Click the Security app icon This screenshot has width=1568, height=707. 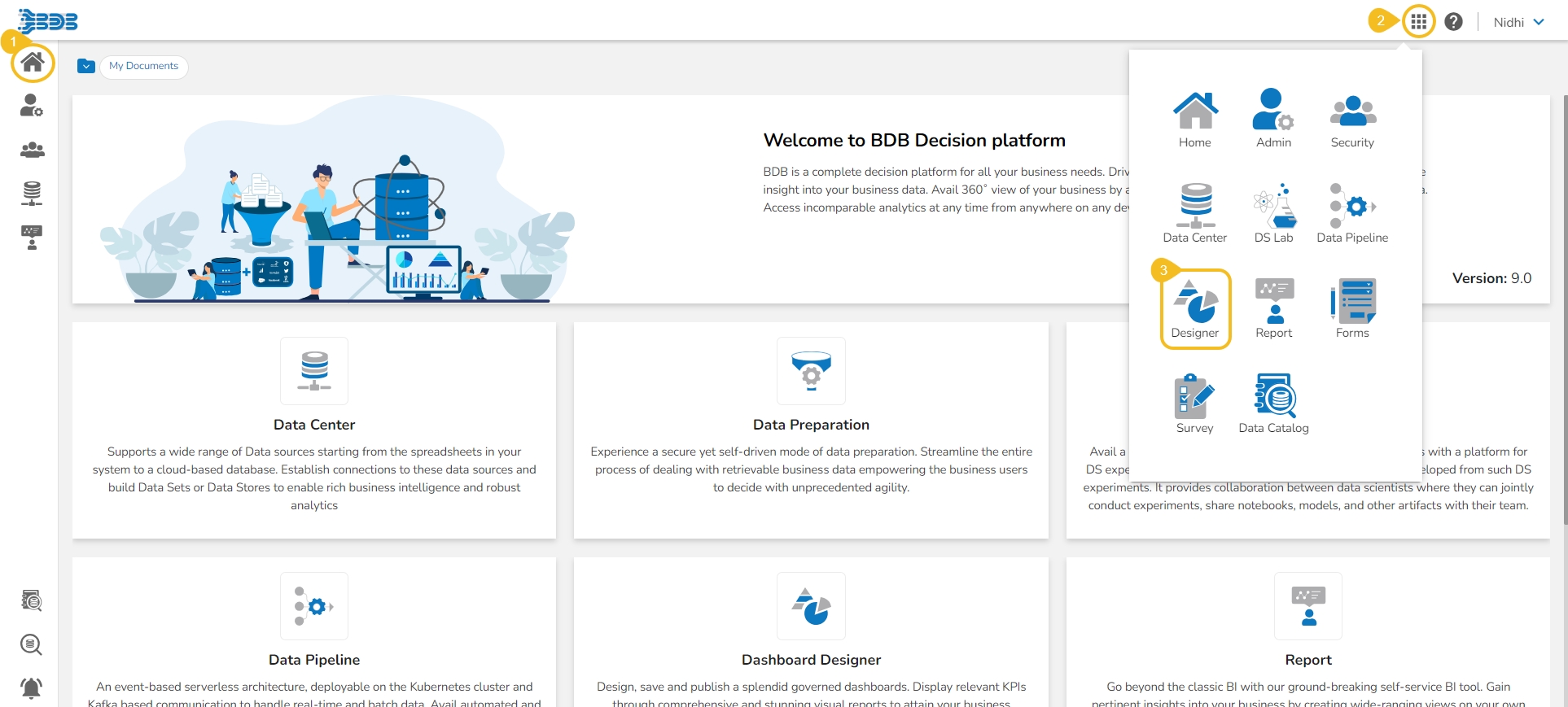(x=1351, y=119)
